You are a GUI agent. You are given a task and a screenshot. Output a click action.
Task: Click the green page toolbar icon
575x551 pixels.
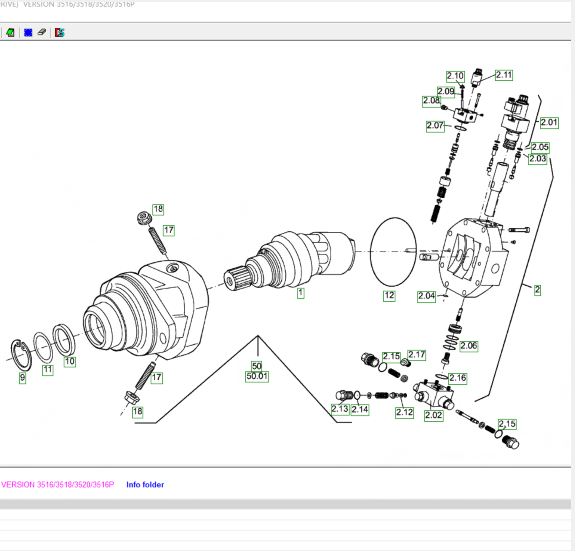(10, 33)
